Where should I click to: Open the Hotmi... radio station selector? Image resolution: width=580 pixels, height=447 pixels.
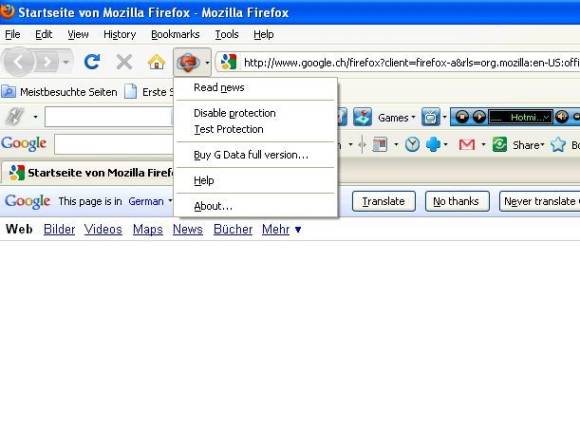tap(521, 117)
